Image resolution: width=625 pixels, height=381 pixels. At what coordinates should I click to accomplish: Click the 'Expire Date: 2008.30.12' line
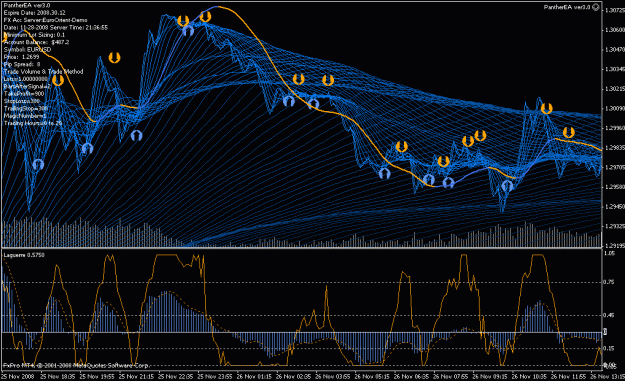(x=34, y=13)
